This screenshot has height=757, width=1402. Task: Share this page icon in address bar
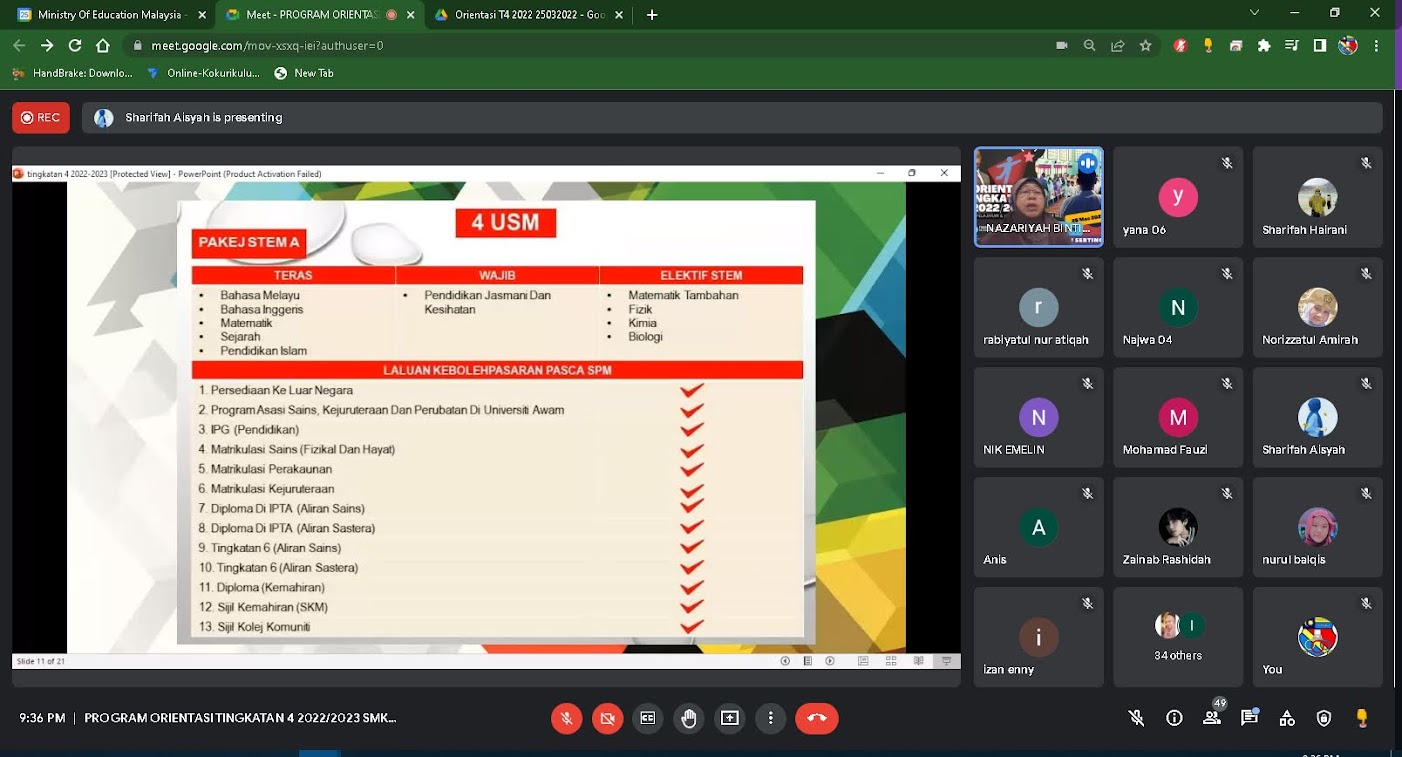click(x=1117, y=45)
